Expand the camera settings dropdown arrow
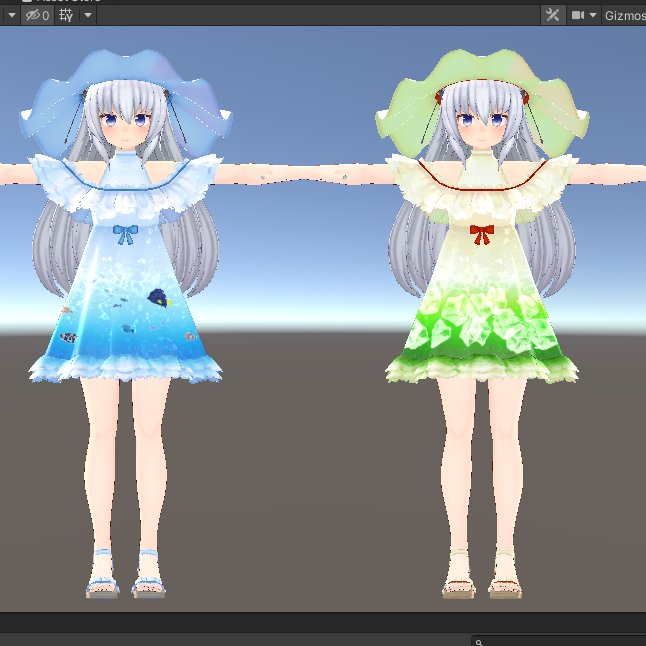 click(593, 16)
